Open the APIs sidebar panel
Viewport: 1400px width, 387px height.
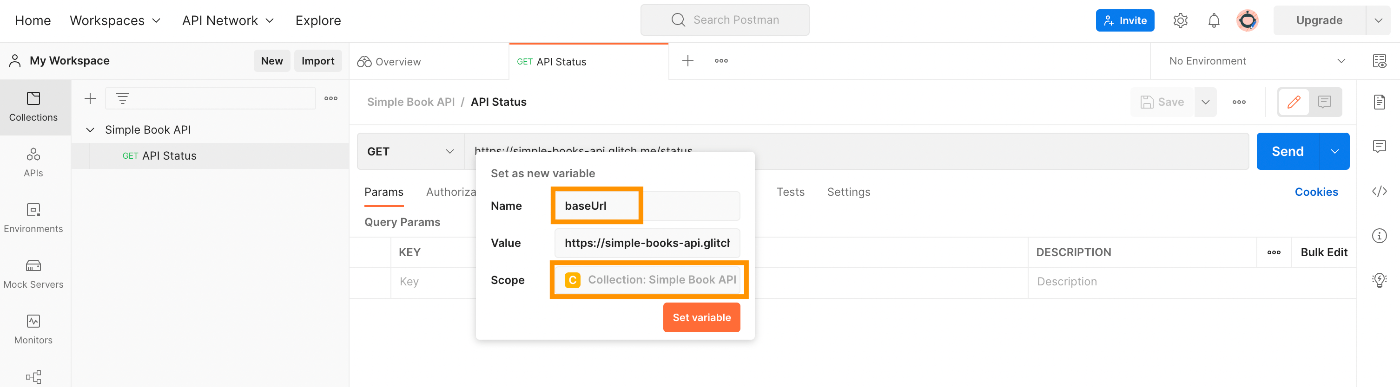(x=34, y=162)
